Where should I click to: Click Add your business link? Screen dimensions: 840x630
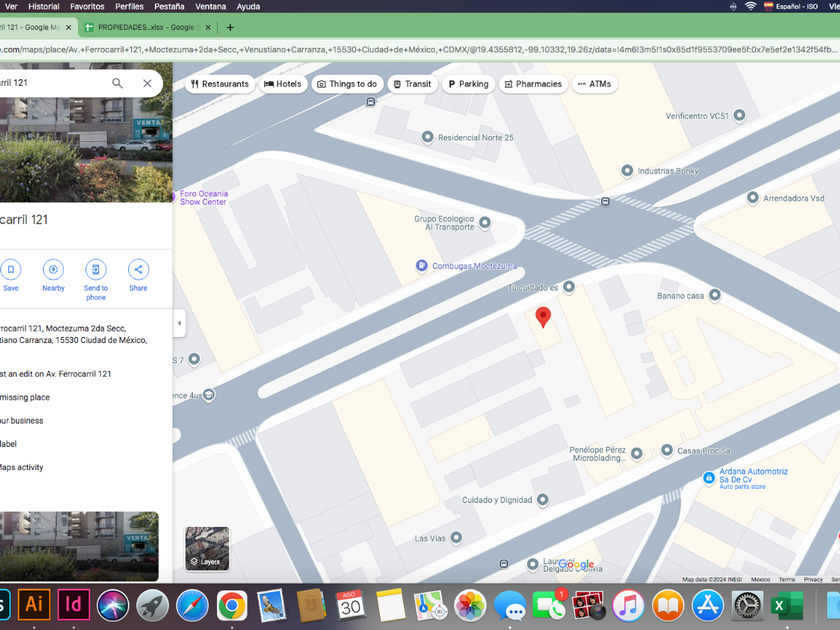pos(21,421)
